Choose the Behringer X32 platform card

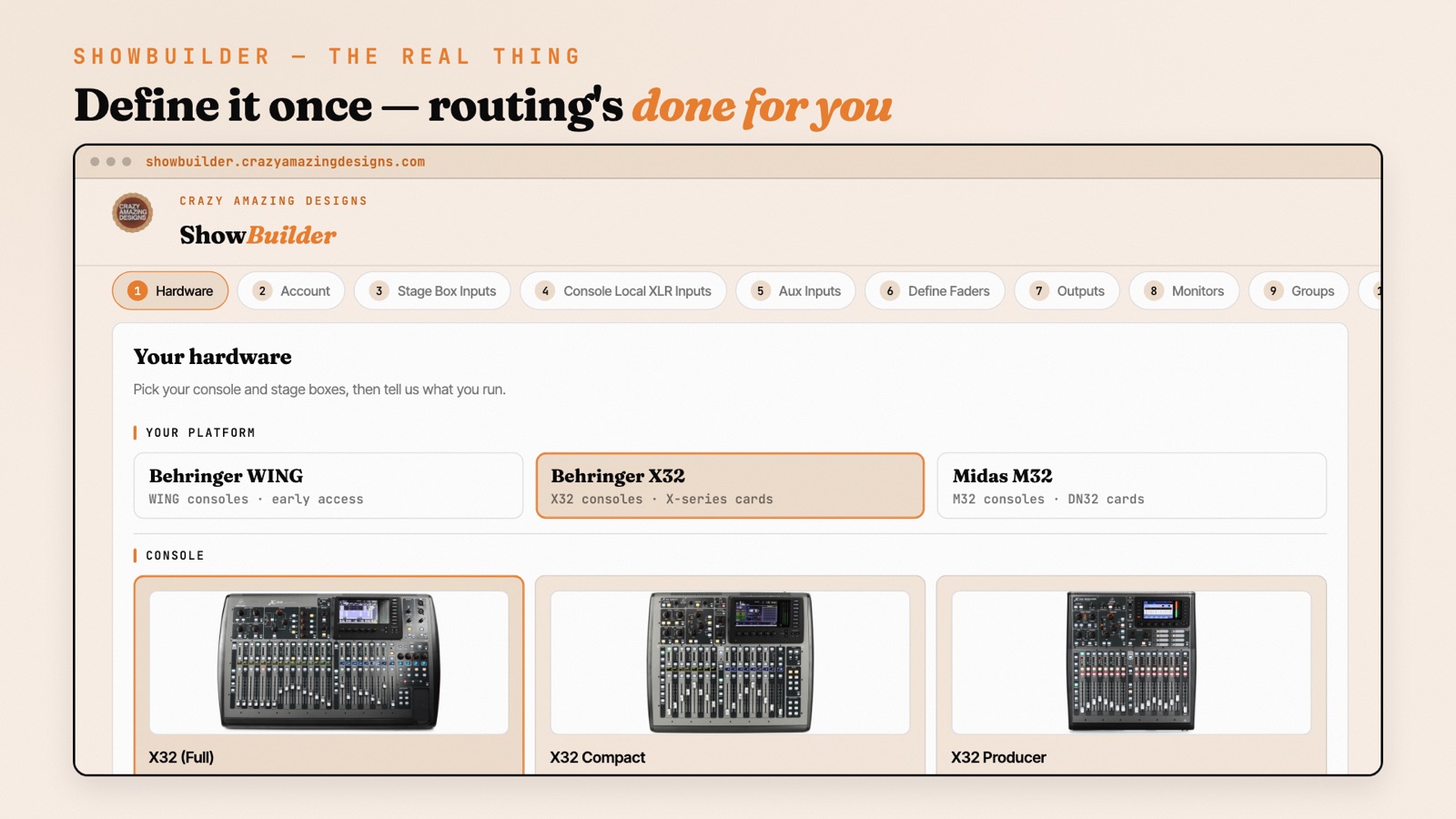tap(730, 486)
